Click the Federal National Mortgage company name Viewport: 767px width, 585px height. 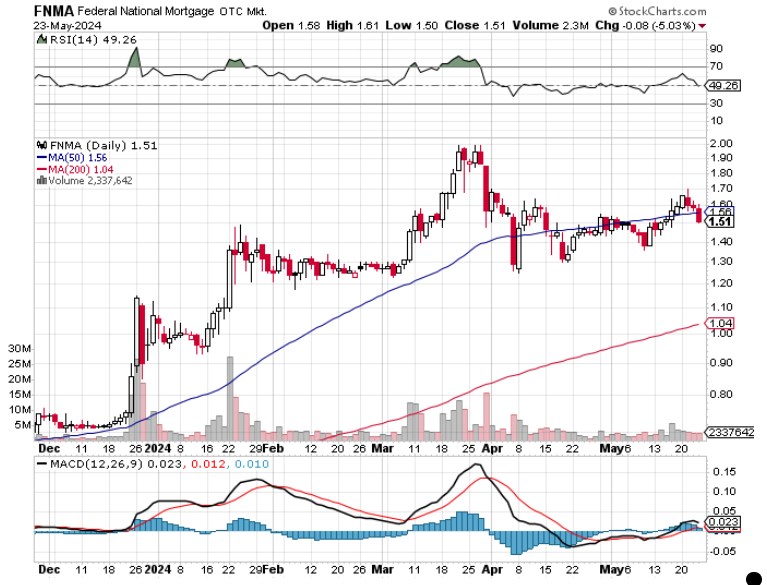pos(146,11)
